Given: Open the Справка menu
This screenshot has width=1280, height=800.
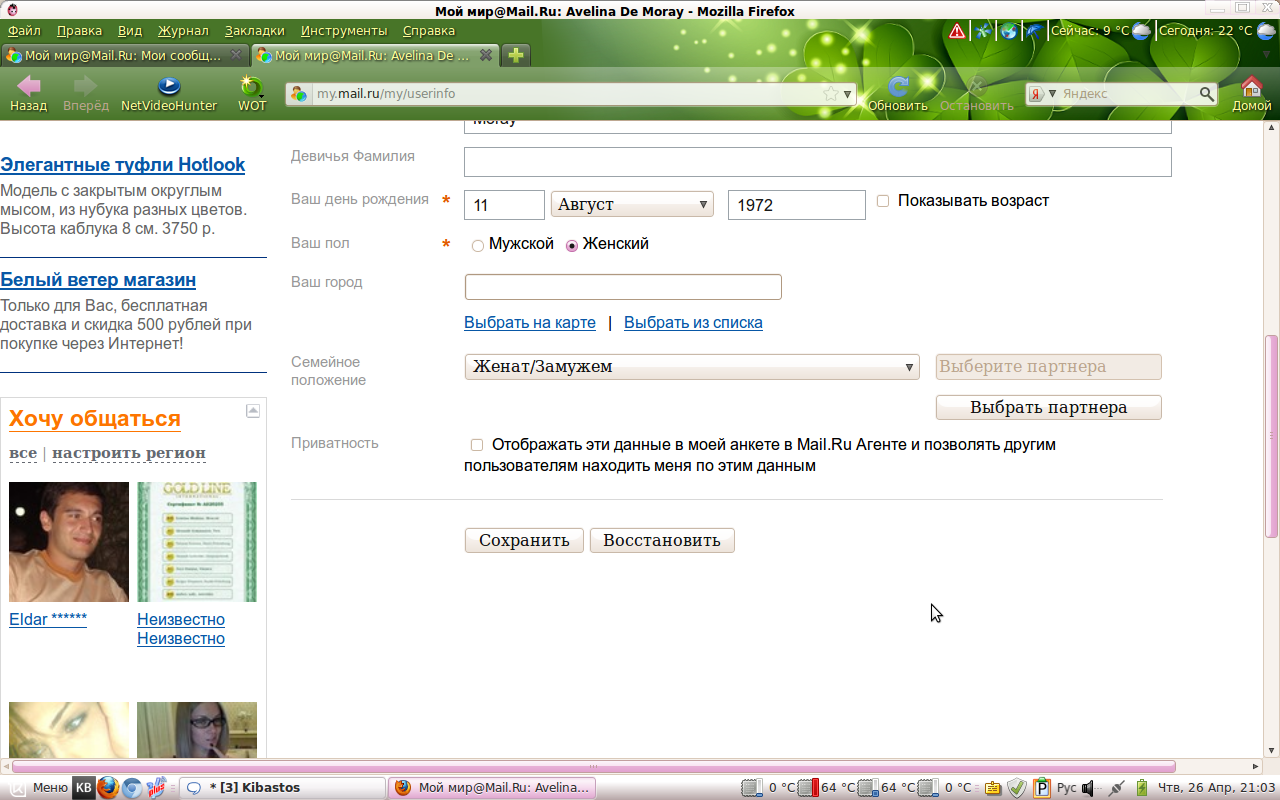Looking at the screenshot, I should pyautogui.click(x=428, y=31).
